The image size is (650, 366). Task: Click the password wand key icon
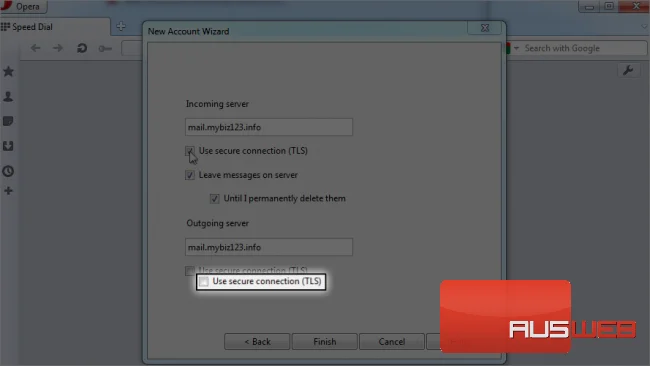coord(105,48)
